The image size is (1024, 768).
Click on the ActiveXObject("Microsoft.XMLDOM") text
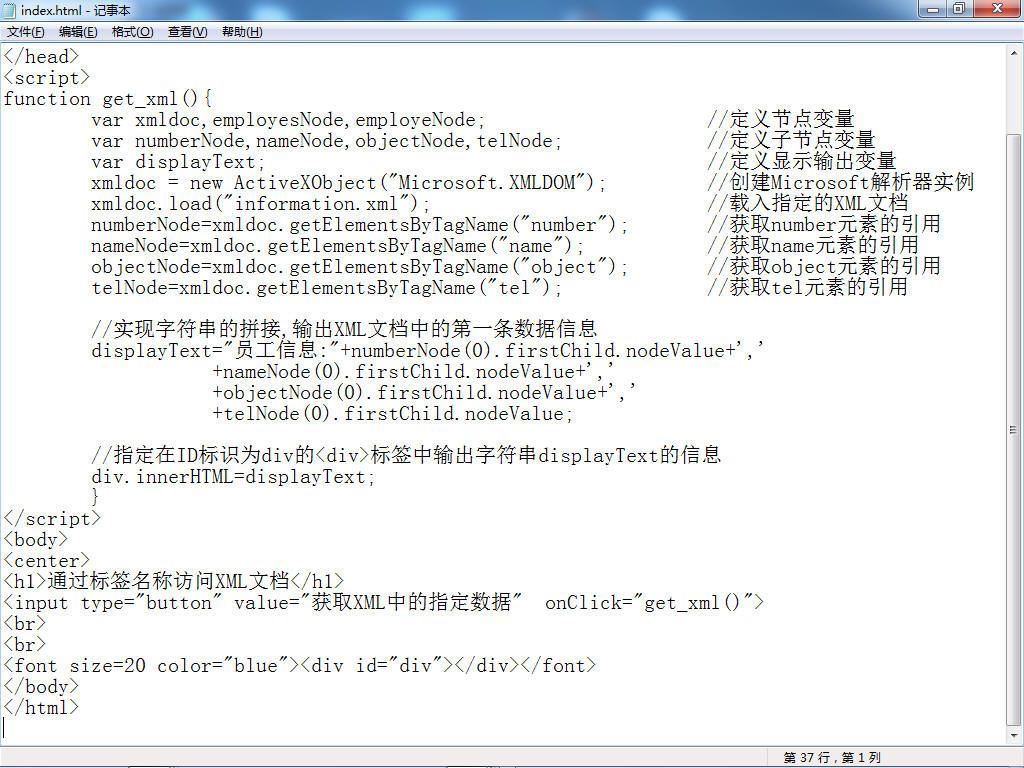[x=414, y=183]
